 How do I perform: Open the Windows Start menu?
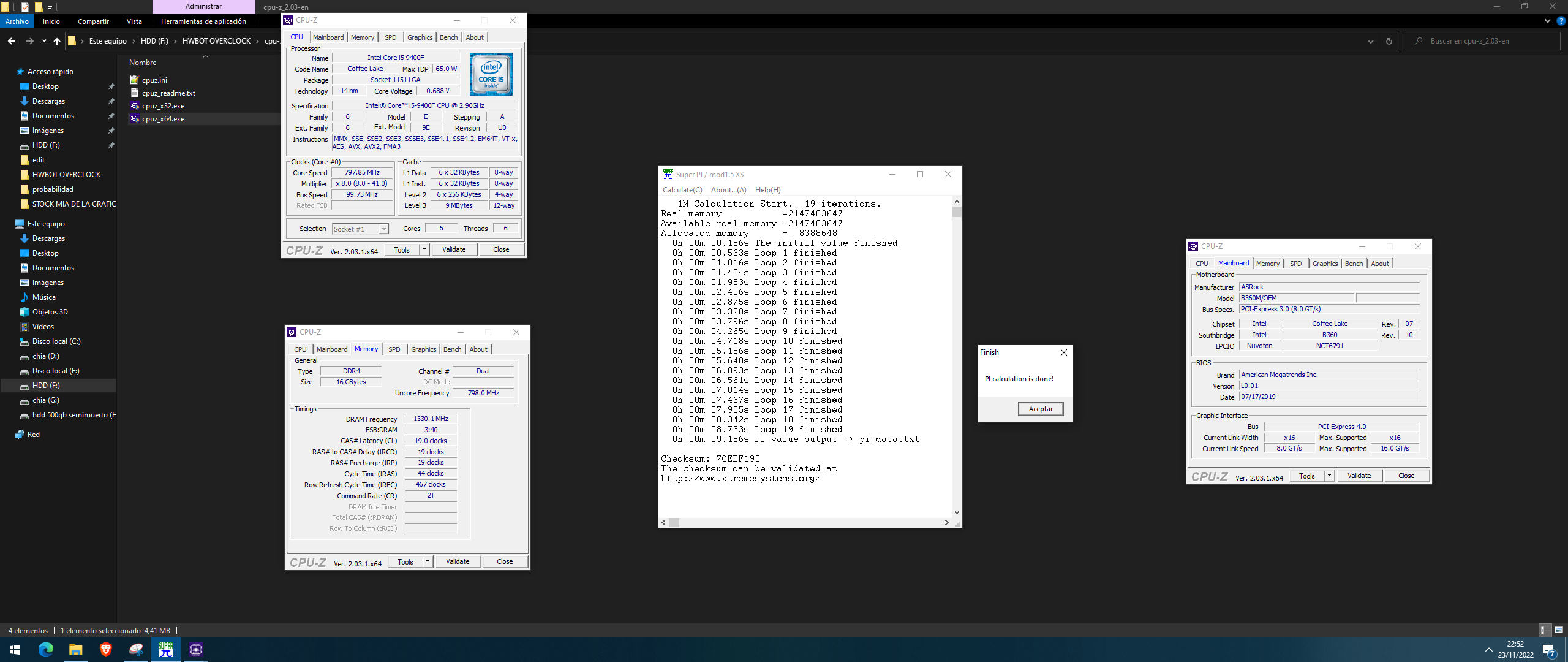click(15, 650)
